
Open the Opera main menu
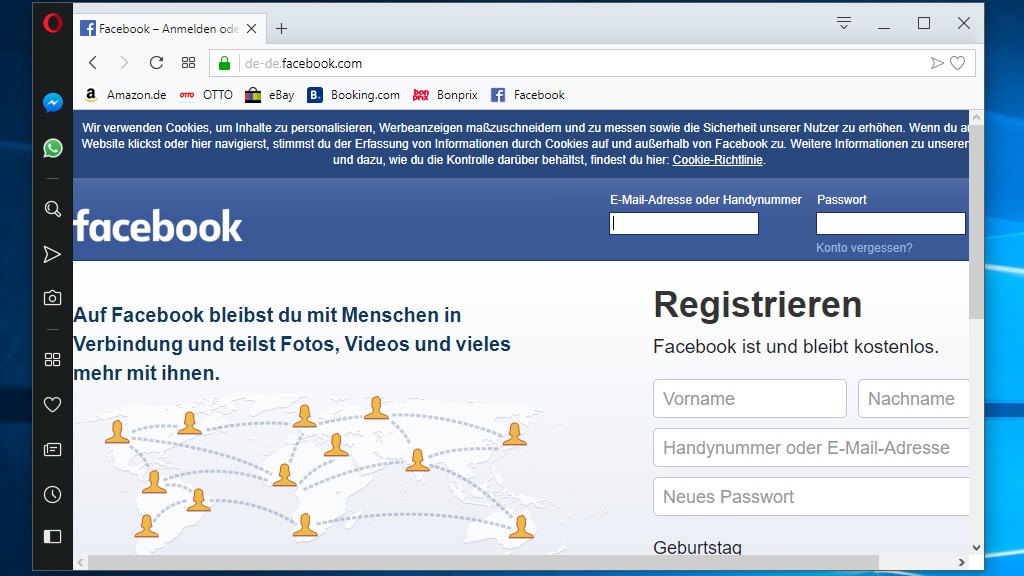tap(53, 23)
